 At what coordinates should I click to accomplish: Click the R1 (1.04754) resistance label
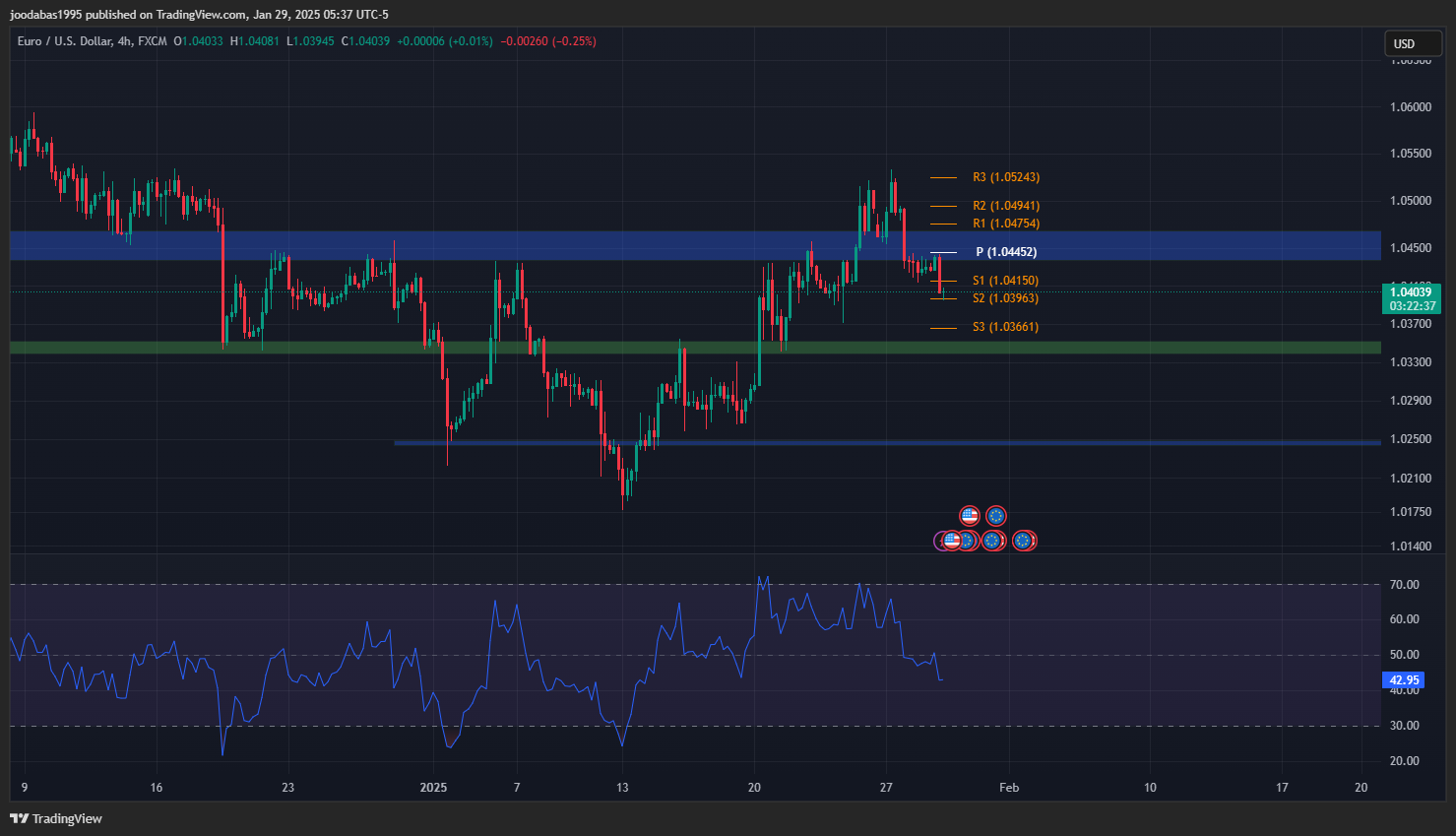coord(1005,224)
